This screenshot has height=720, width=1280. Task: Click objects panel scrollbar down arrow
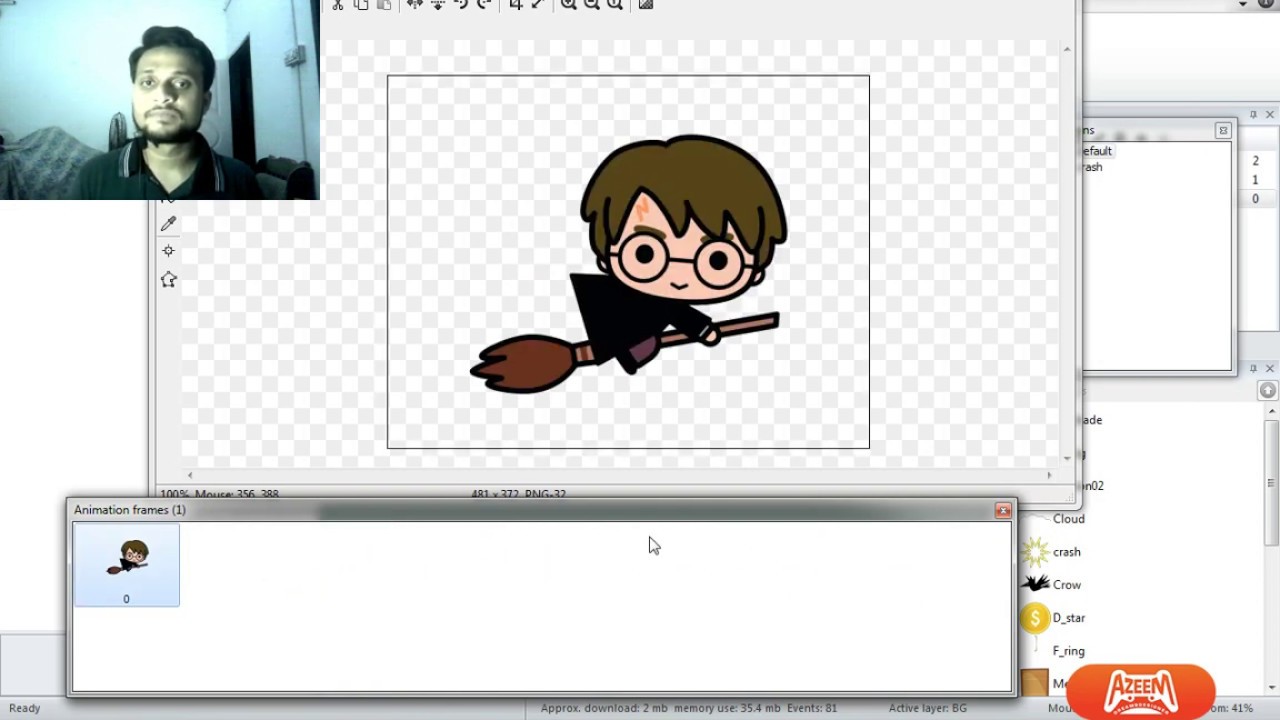1270,687
